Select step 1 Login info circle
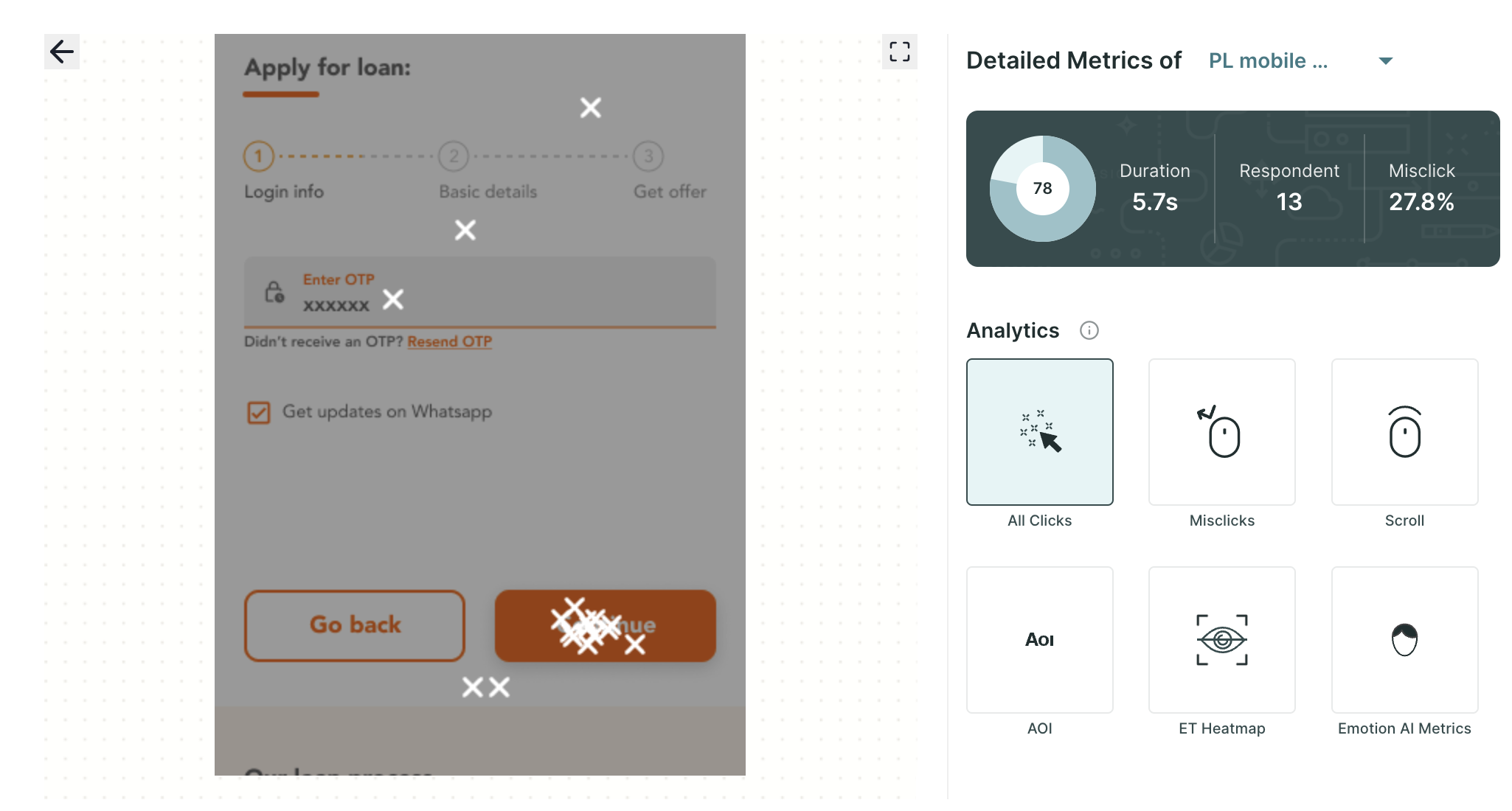Viewport: 1512px width, 811px height. (x=258, y=156)
